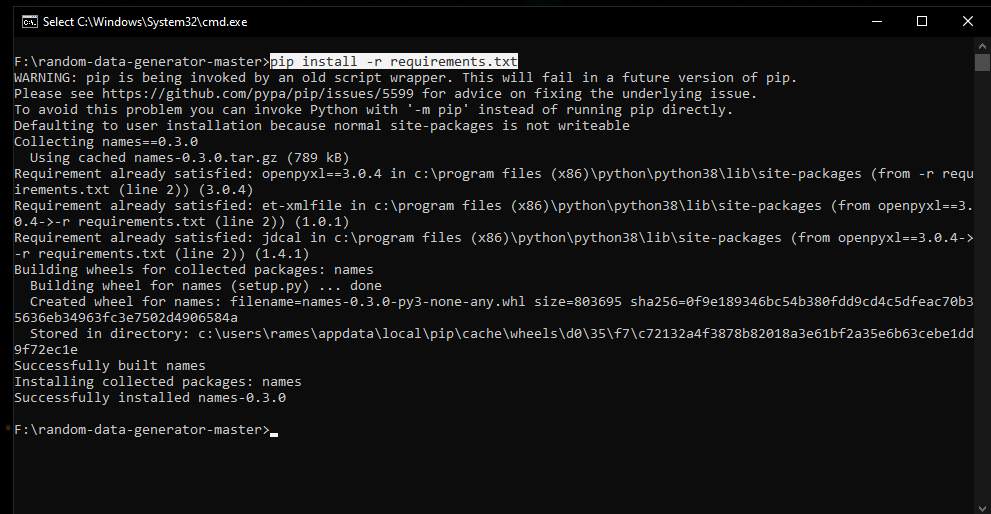Minimize the Command Prompt window
Viewport: 991px width, 514px height.
(x=877, y=21)
